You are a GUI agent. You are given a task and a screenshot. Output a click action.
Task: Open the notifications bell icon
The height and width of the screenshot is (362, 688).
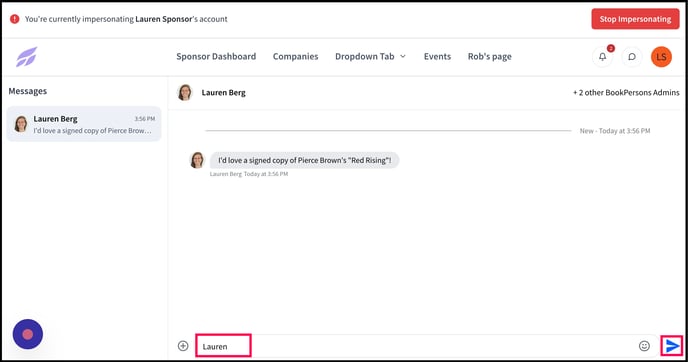(x=602, y=57)
